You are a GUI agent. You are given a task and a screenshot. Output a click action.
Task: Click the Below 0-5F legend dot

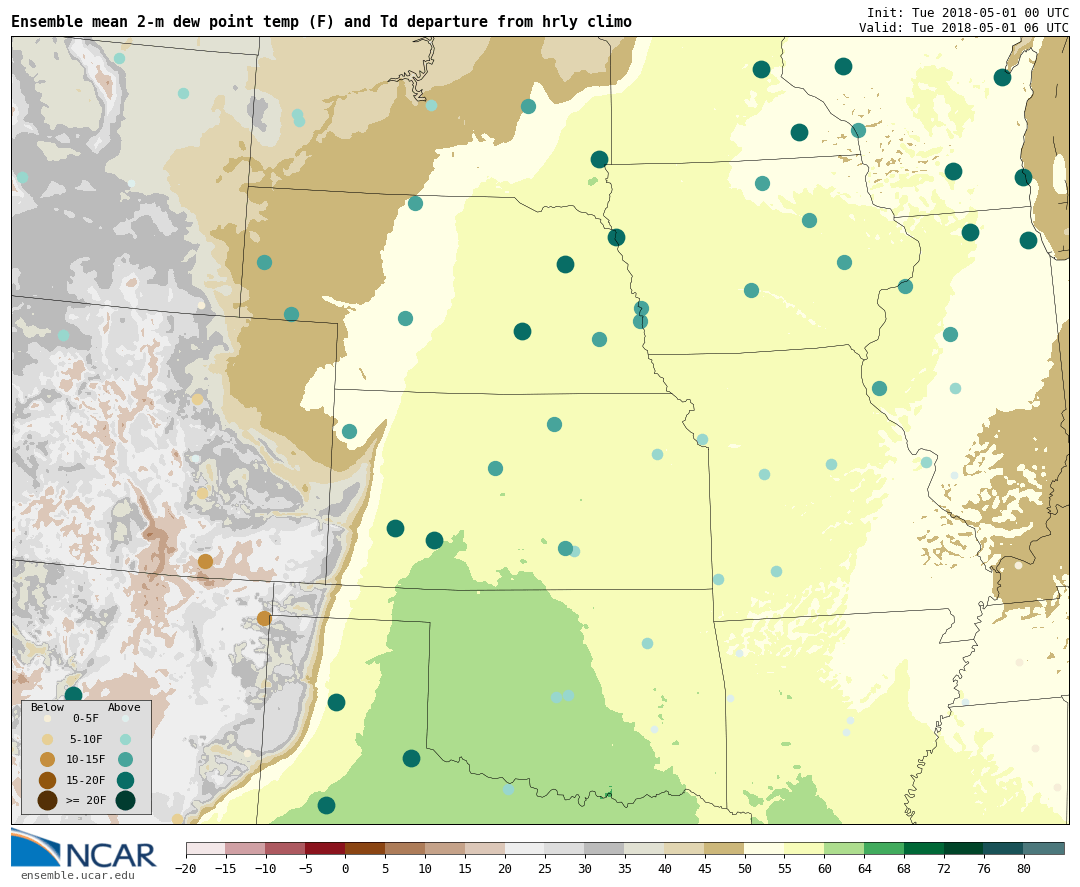point(48,718)
